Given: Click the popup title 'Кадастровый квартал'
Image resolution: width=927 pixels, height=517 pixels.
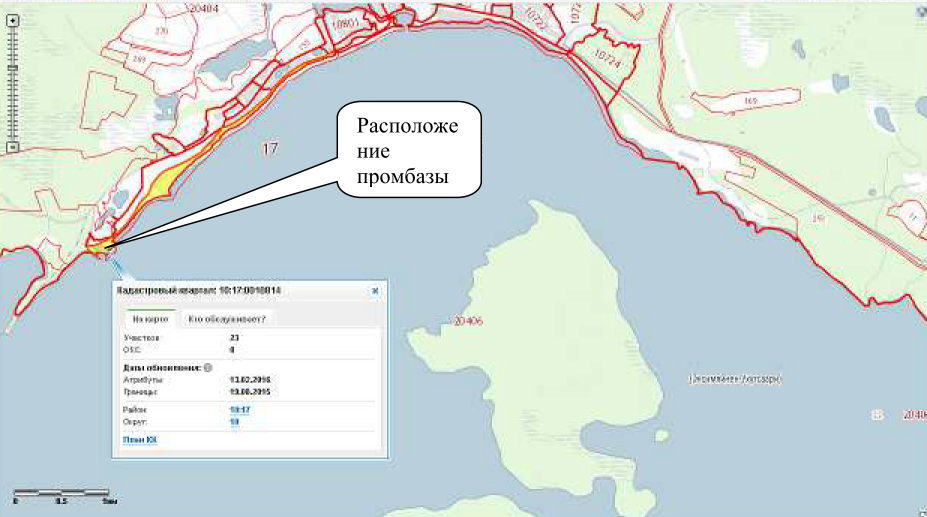Looking at the screenshot, I should point(200,291).
